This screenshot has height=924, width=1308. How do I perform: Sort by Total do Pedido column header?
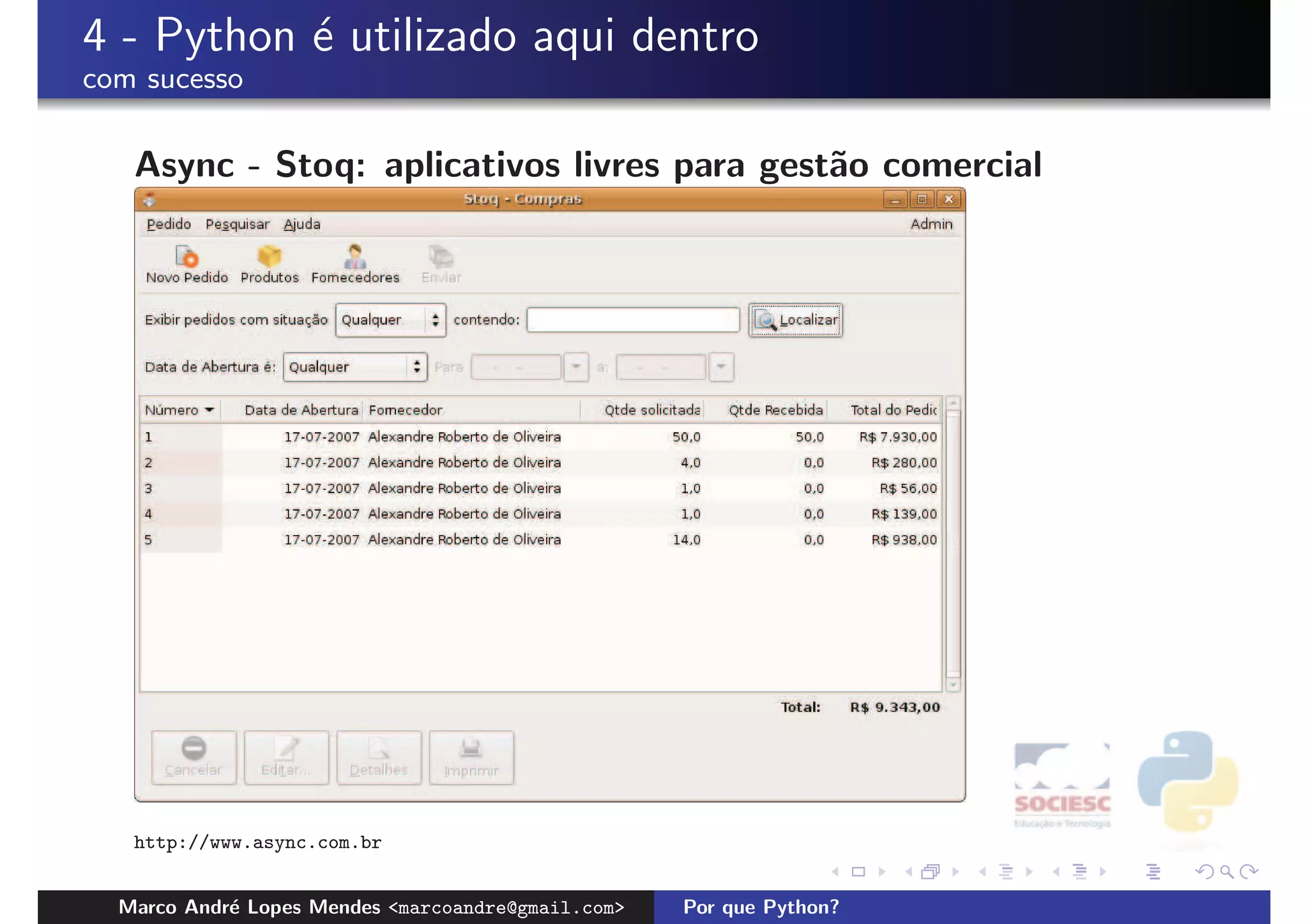pyautogui.click(x=885, y=410)
